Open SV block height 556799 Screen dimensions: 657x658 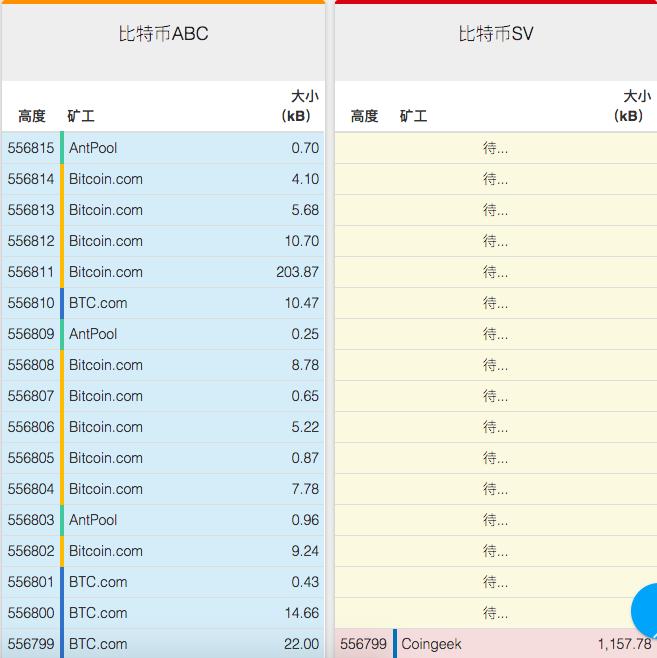tap(363, 644)
